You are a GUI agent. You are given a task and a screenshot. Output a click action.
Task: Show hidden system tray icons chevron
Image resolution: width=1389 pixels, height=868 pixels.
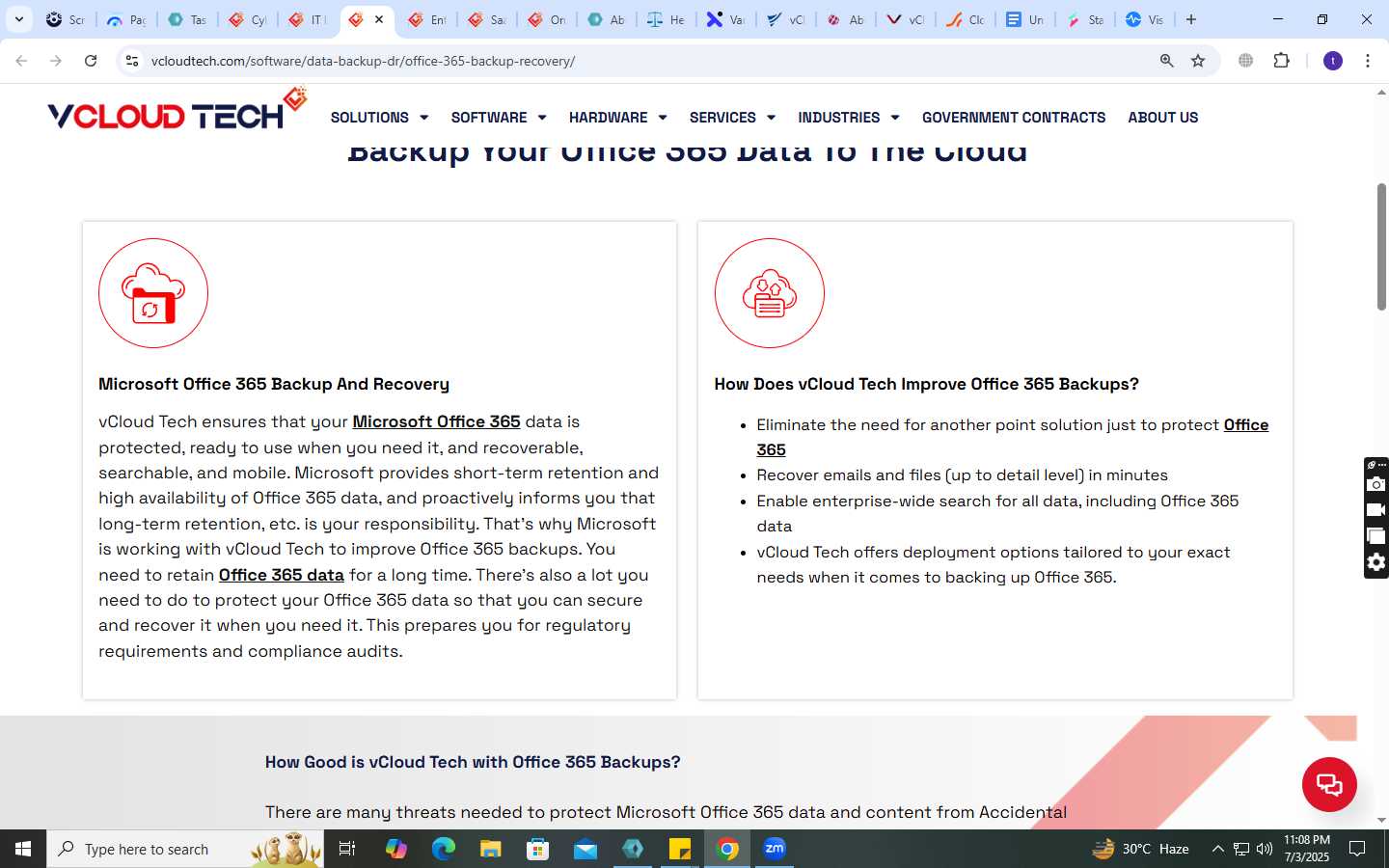tap(1217, 849)
